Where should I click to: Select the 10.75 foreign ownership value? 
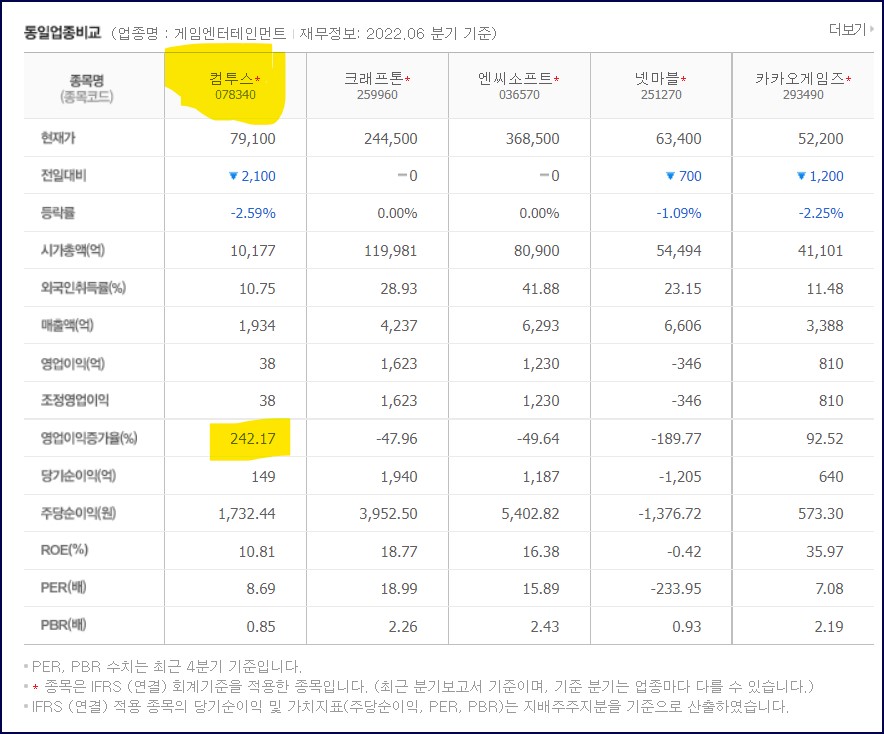[258, 289]
